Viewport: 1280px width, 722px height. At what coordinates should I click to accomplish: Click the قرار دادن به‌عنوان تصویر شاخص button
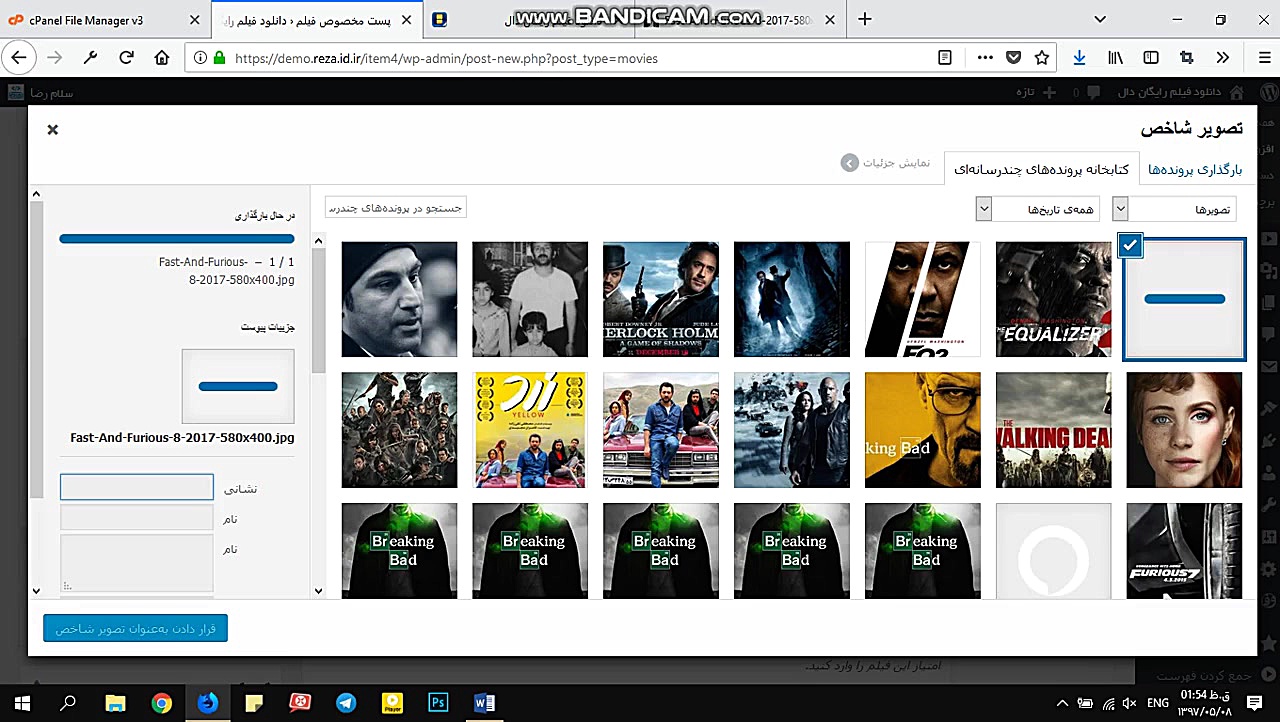pos(136,628)
